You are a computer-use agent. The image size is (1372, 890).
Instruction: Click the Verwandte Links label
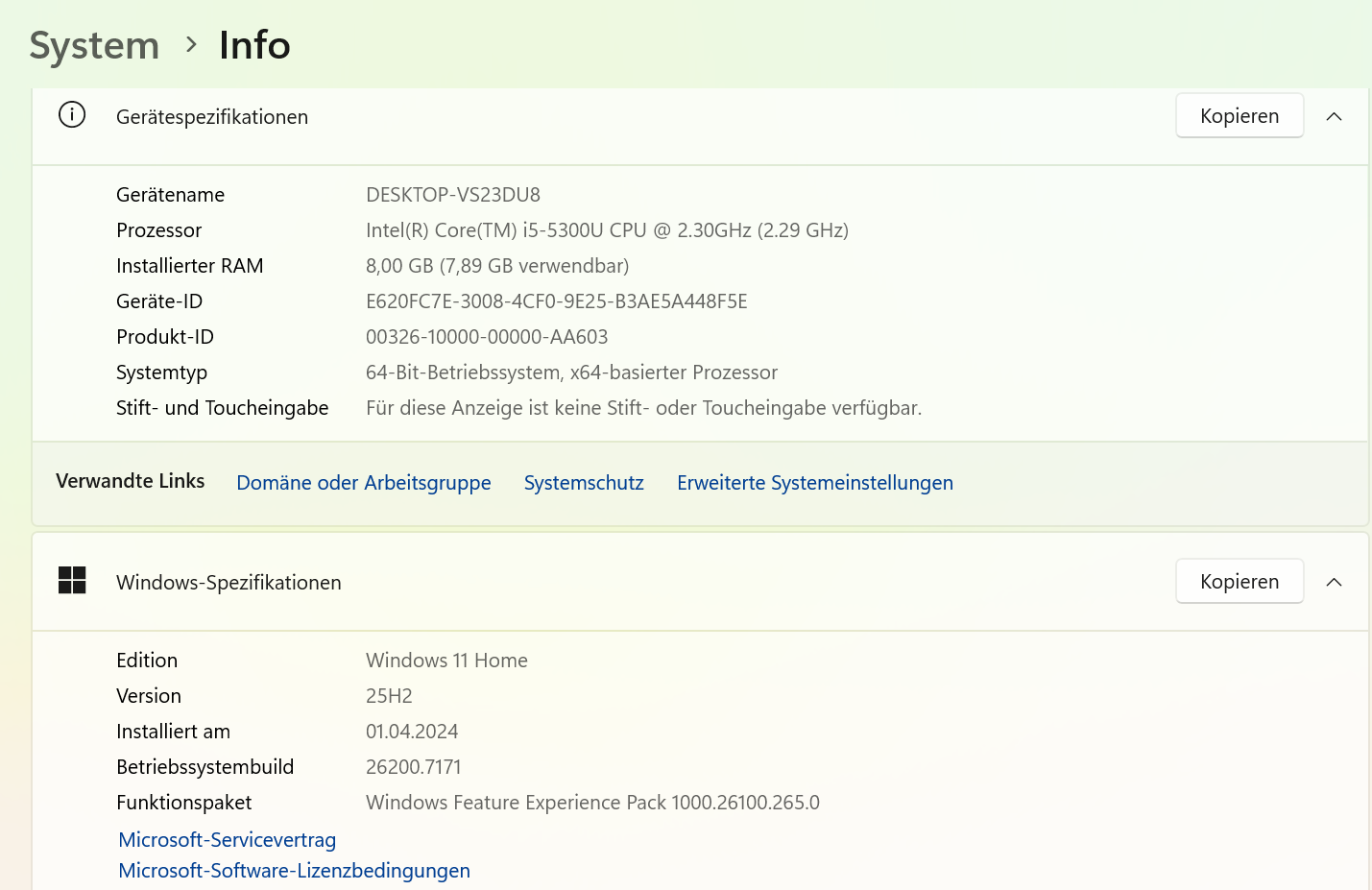pyautogui.click(x=130, y=480)
